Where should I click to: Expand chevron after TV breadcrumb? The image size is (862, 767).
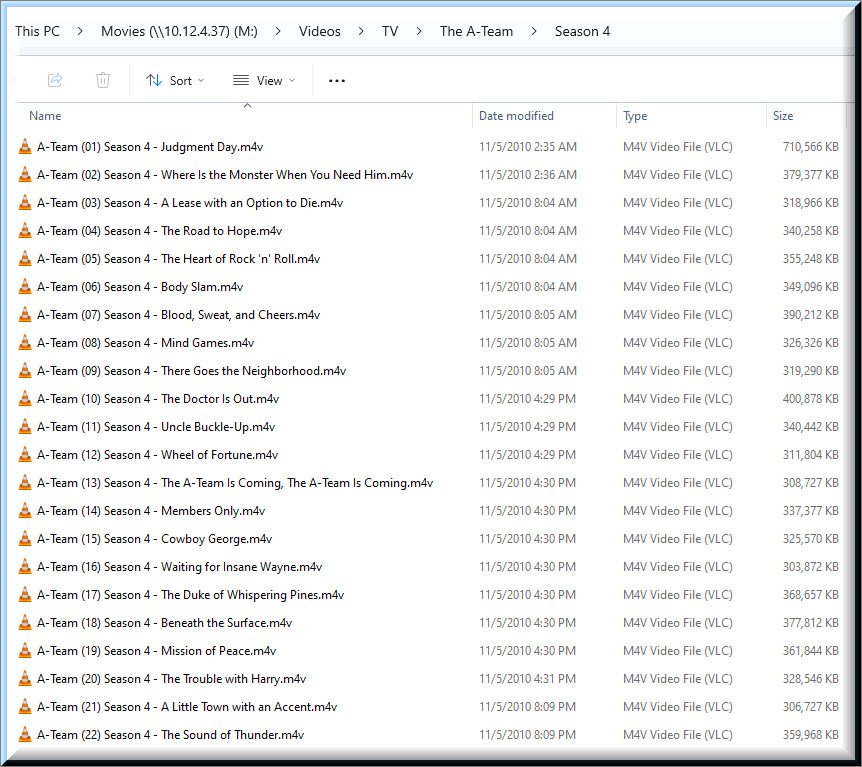click(x=419, y=31)
